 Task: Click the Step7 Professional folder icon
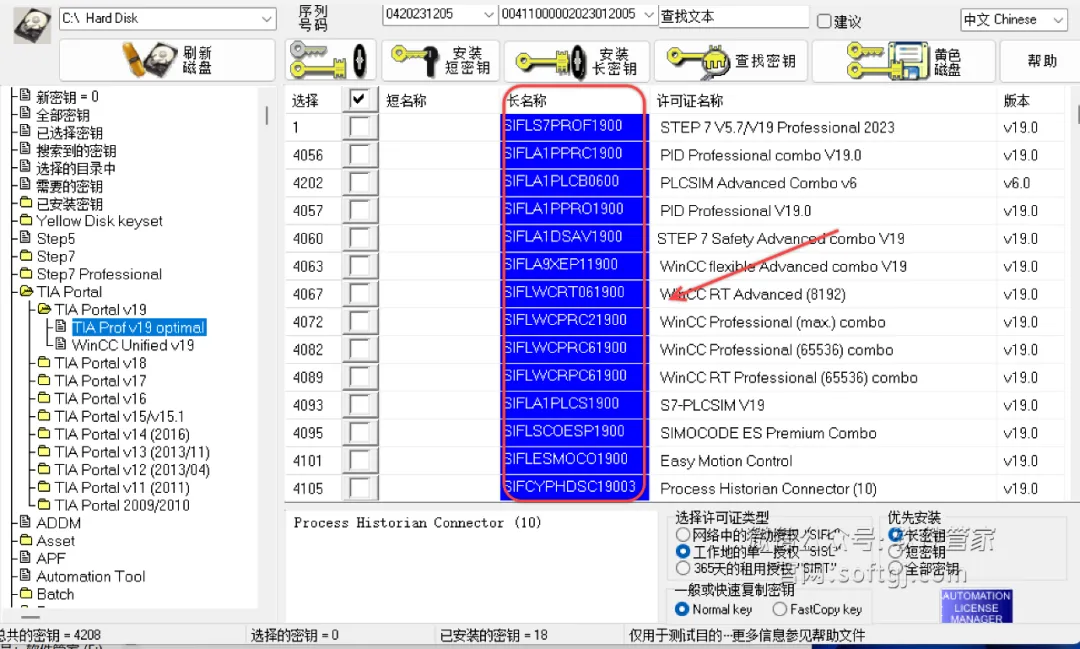tap(26, 274)
